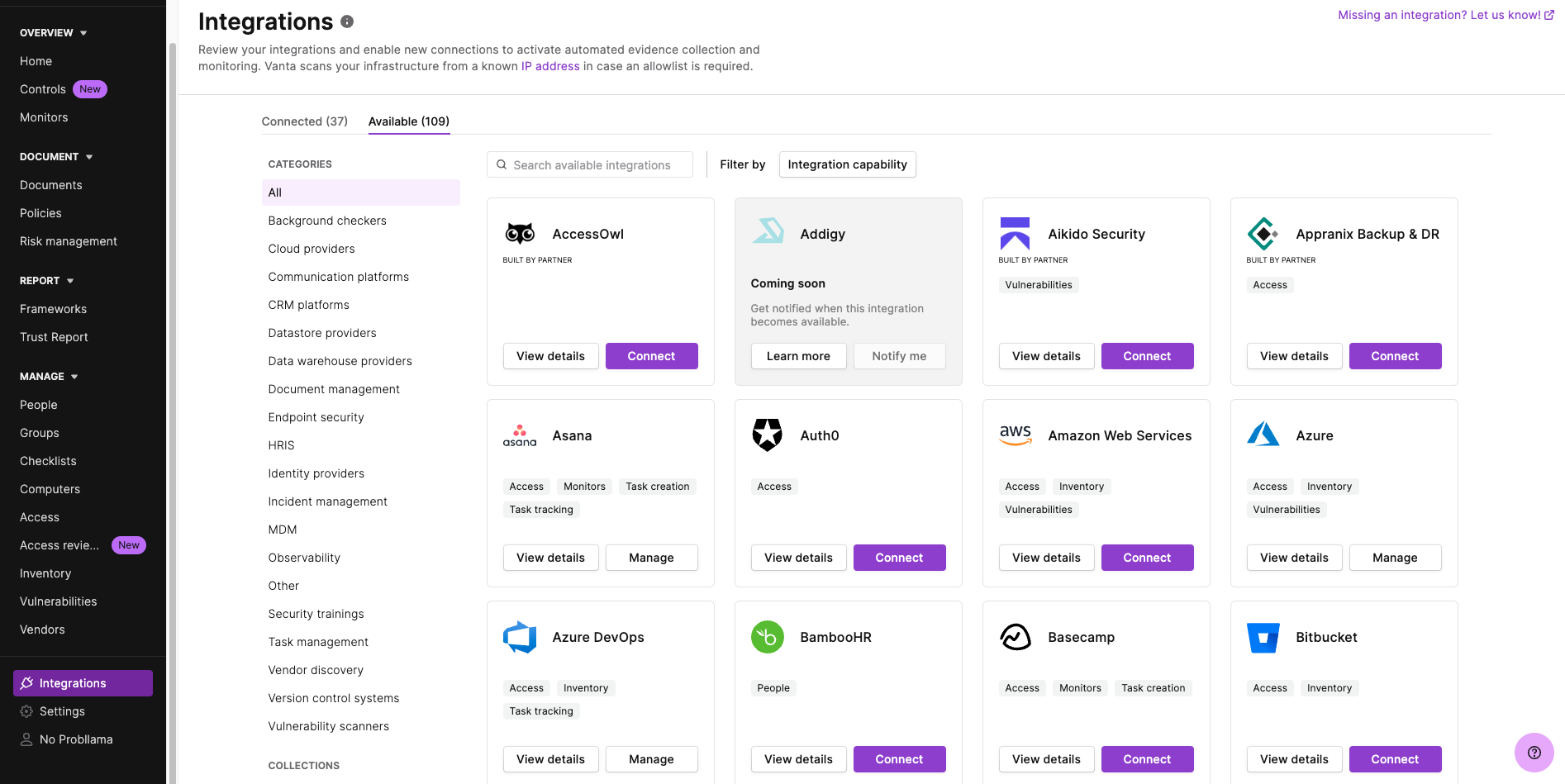Manage the Azure DevOps integration
Screen dimensions: 1565x784
652,759
